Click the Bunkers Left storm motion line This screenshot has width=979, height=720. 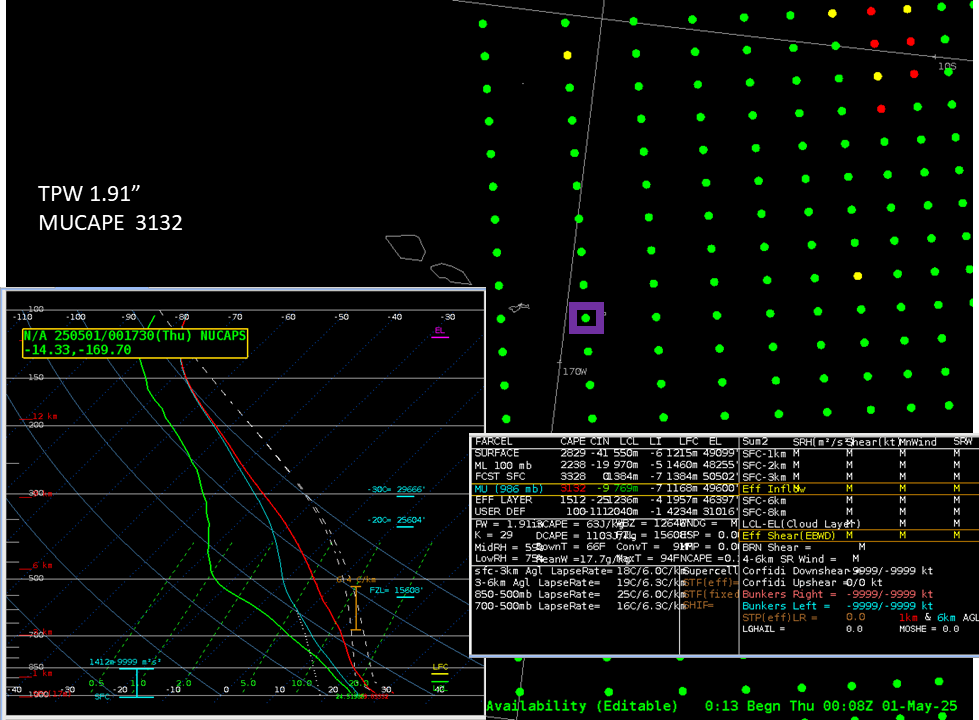tap(837, 606)
